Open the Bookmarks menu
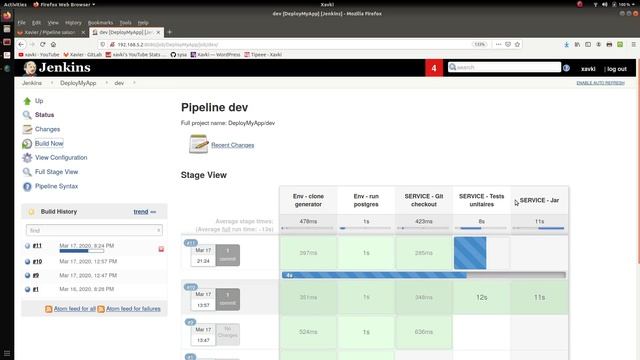The height and width of the screenshot is (360, 640). [x=100, y=22]
